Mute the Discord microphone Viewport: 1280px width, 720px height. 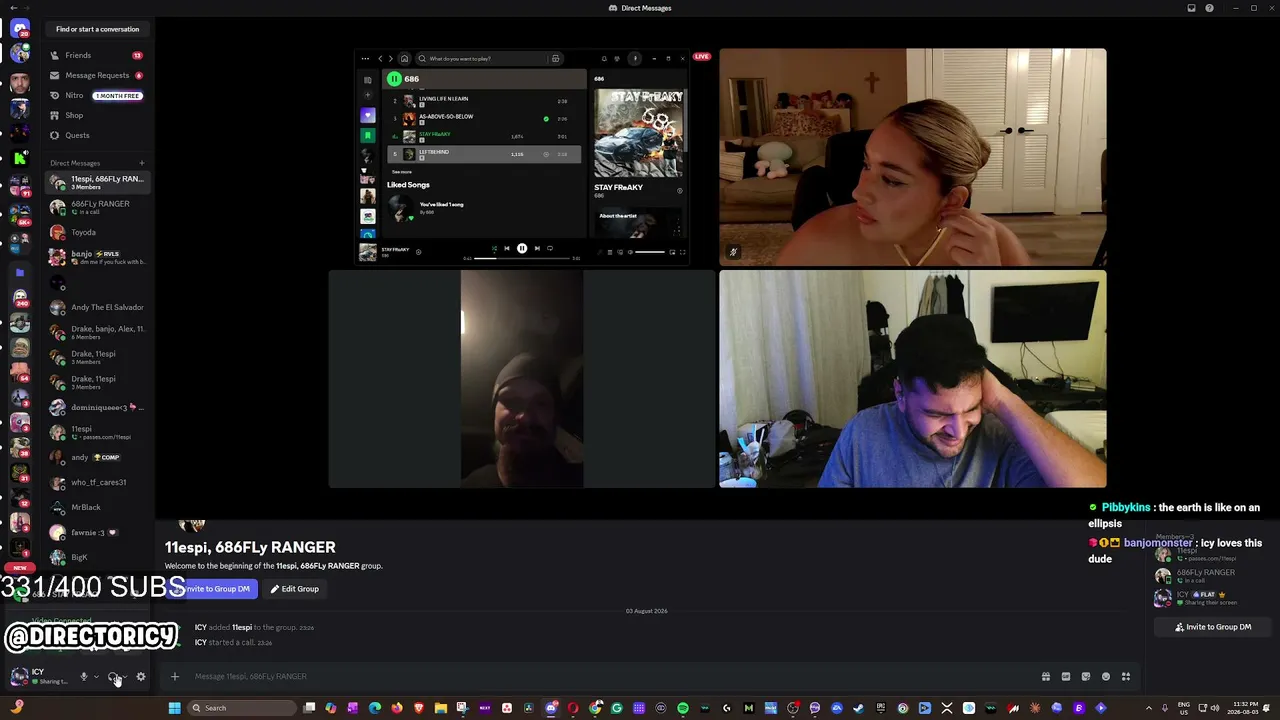(x=84, y=677)
